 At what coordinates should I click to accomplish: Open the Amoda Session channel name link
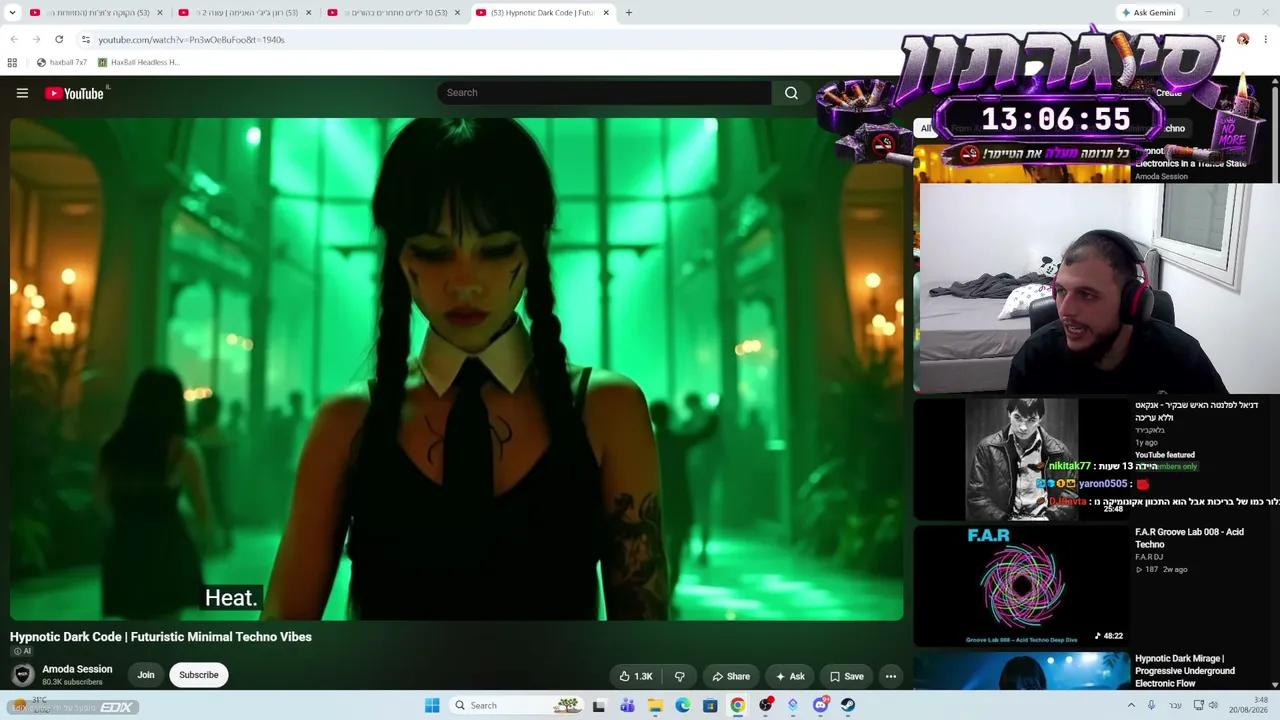77,669
